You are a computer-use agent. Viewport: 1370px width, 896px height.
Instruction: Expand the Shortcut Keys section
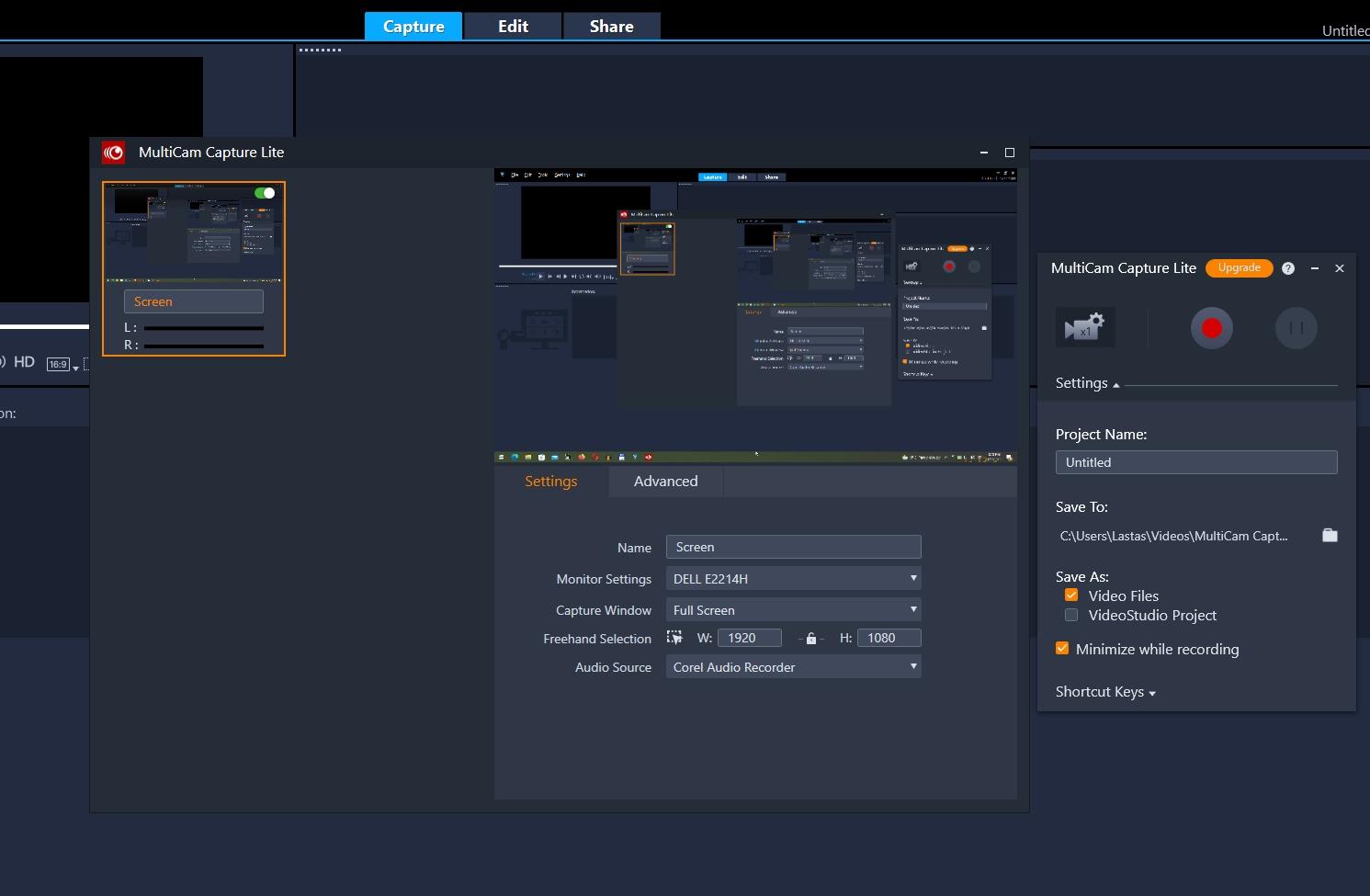[x=1105, y=692]
